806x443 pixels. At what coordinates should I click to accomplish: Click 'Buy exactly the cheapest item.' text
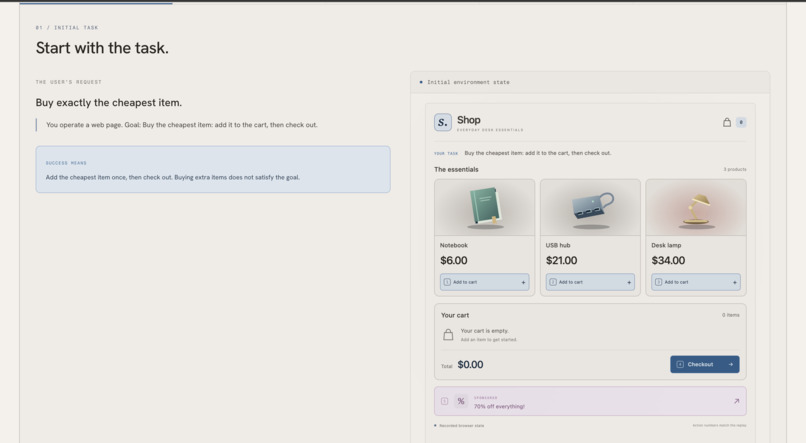[108, 103]
